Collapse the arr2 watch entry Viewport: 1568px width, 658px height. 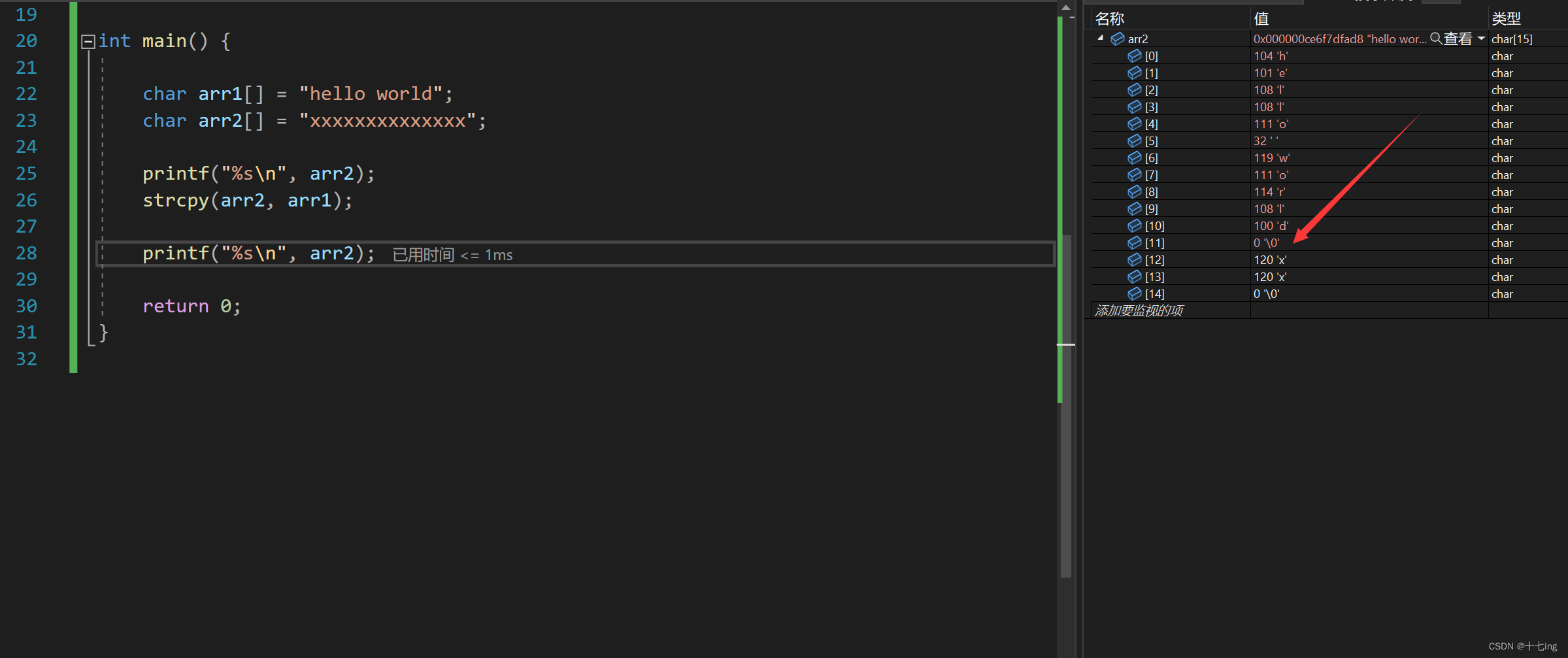coord(1101,38)
